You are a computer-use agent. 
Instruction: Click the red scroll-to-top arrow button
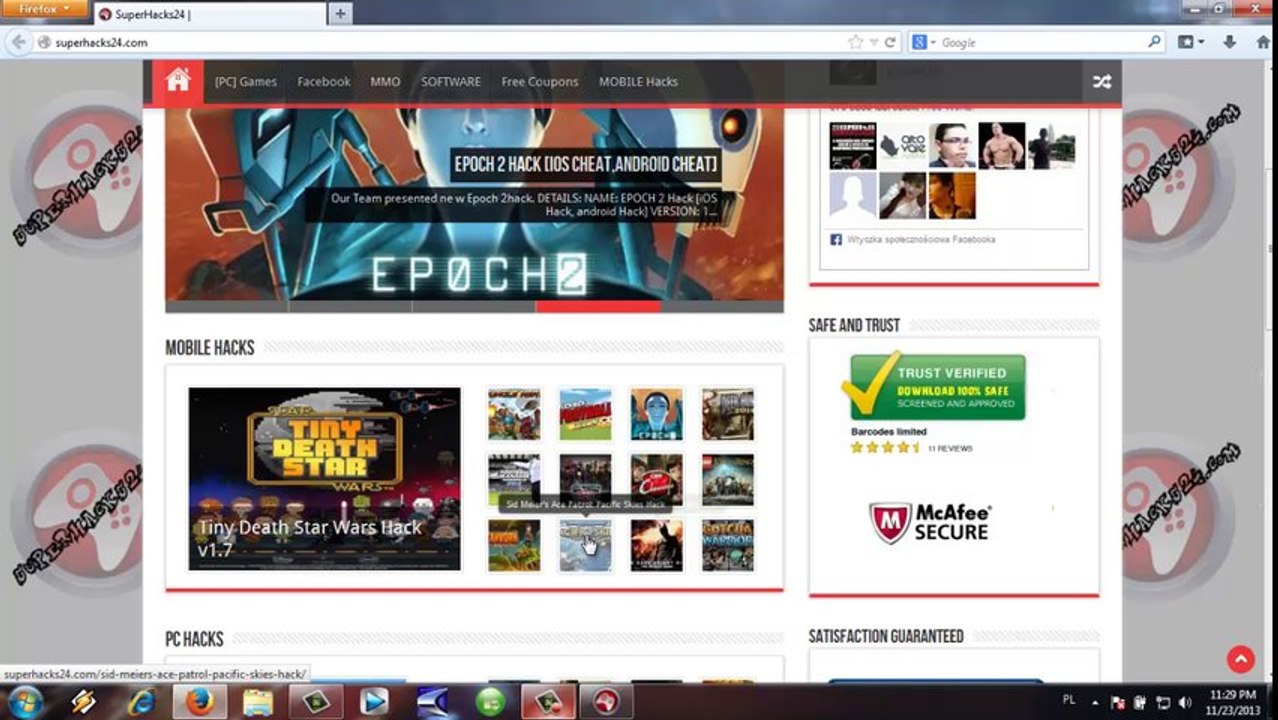1240,659
